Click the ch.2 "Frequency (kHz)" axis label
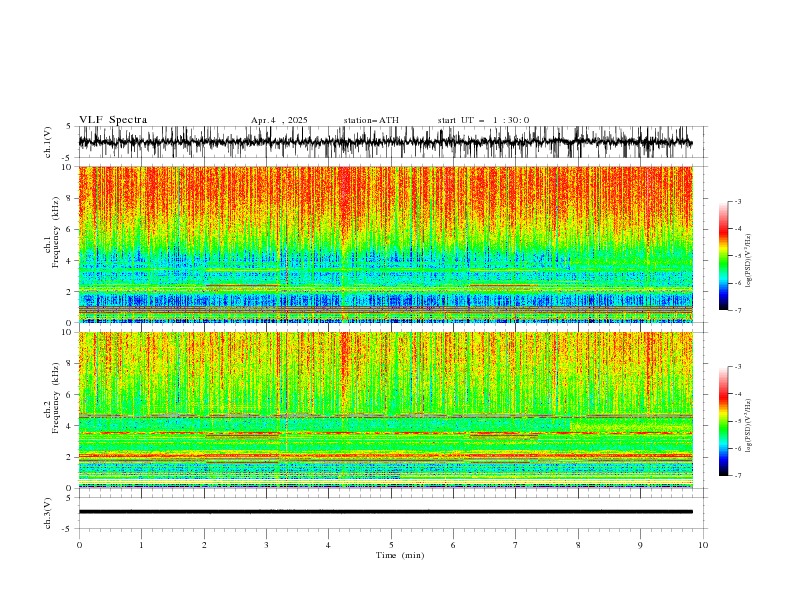 (x=56, y=397)
